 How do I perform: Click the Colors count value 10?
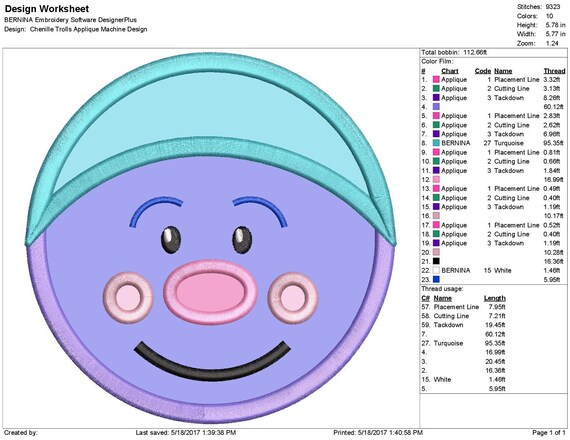(549, 16)
